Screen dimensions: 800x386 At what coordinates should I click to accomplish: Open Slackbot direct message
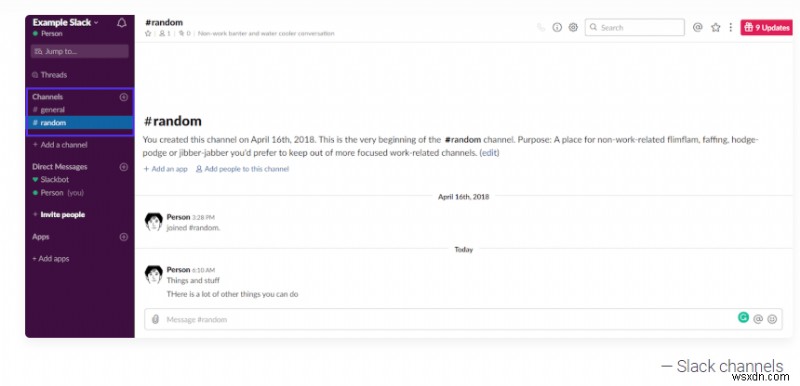[51, 179]
